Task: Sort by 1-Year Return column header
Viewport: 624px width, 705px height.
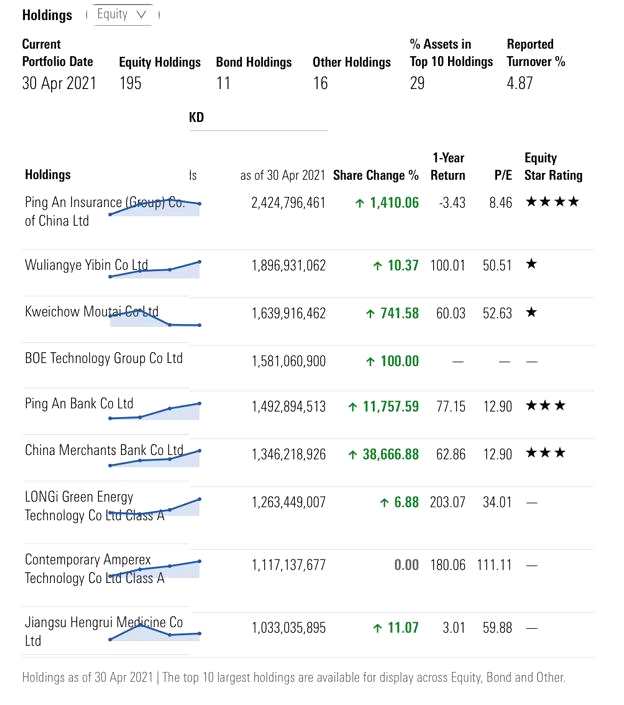Action: click(x=448, y=167)
